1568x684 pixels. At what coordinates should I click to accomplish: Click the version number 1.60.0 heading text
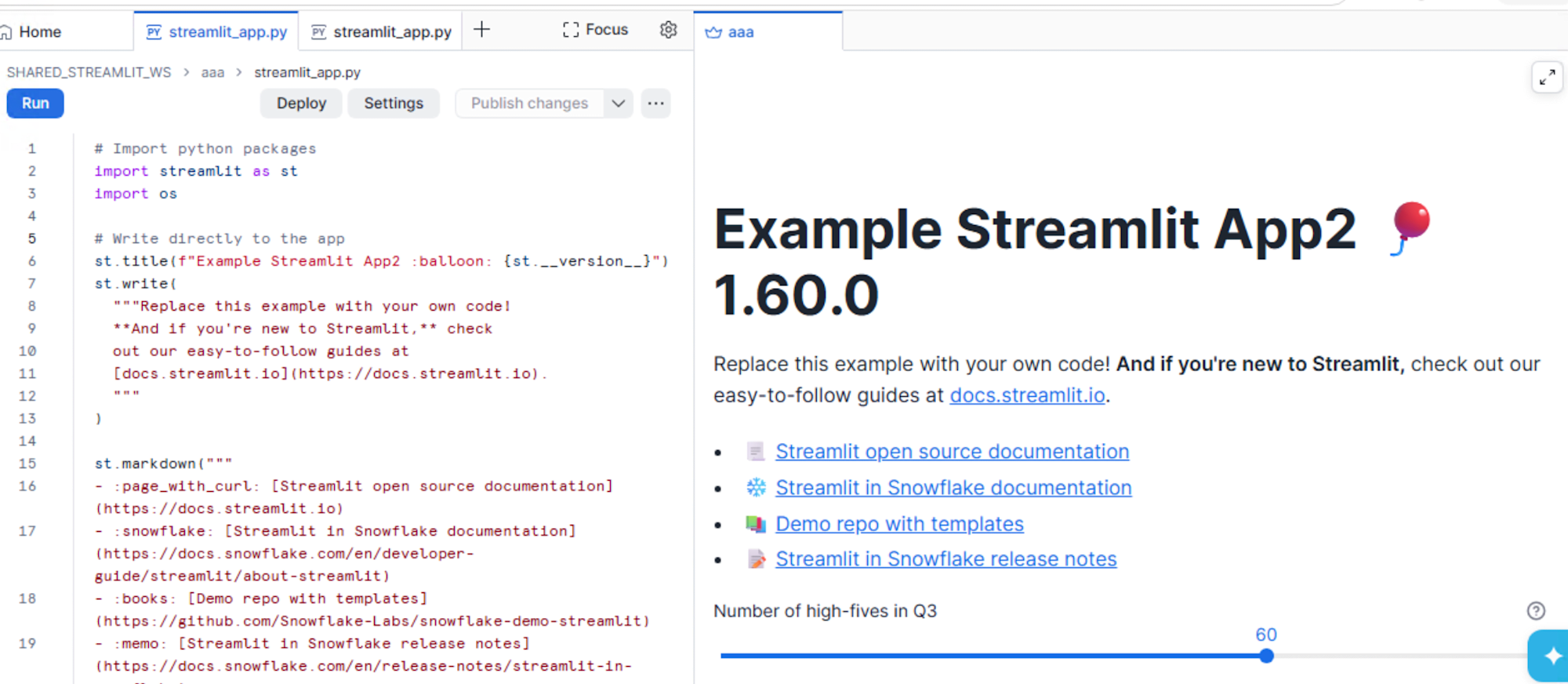point(796,296)
